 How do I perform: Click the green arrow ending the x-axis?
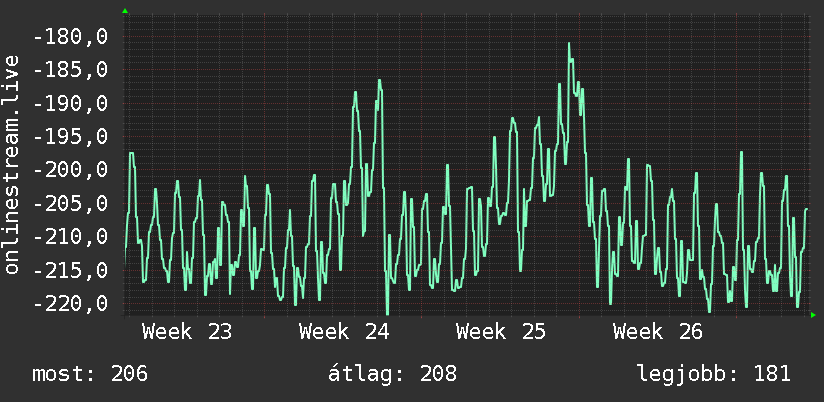click(x=813, y=315)
